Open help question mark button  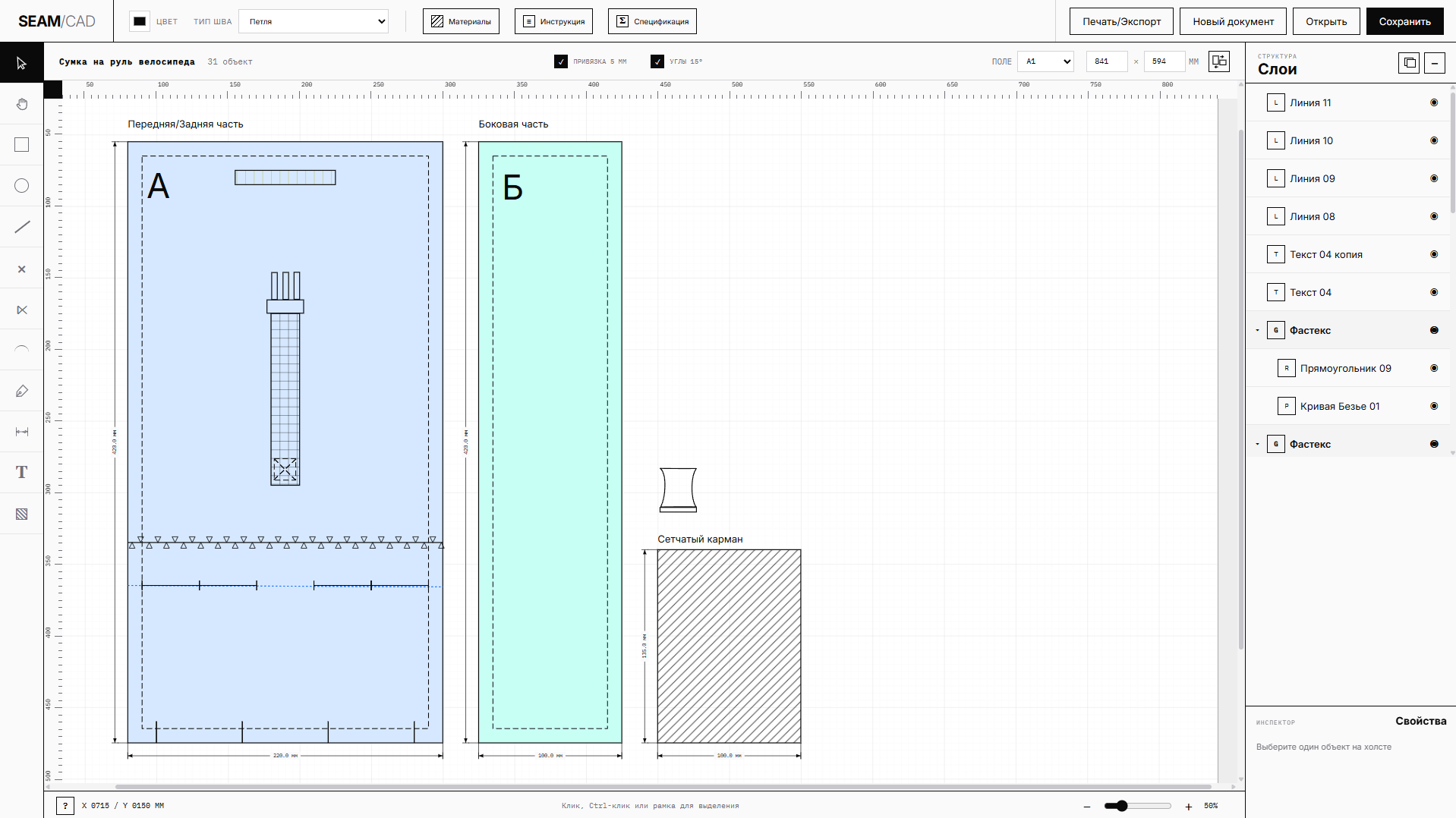tap(65, 806)
